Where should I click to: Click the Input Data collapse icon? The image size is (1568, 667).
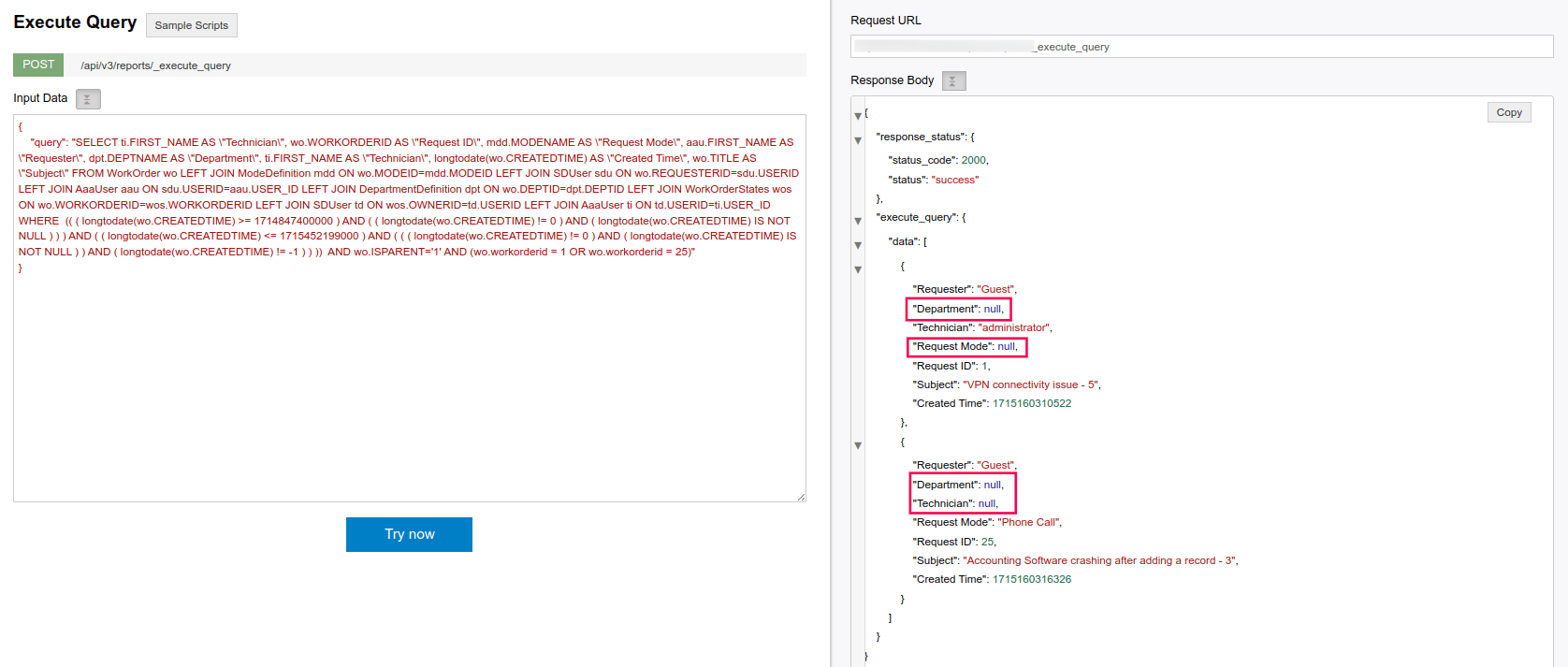(x=88, y=99)
